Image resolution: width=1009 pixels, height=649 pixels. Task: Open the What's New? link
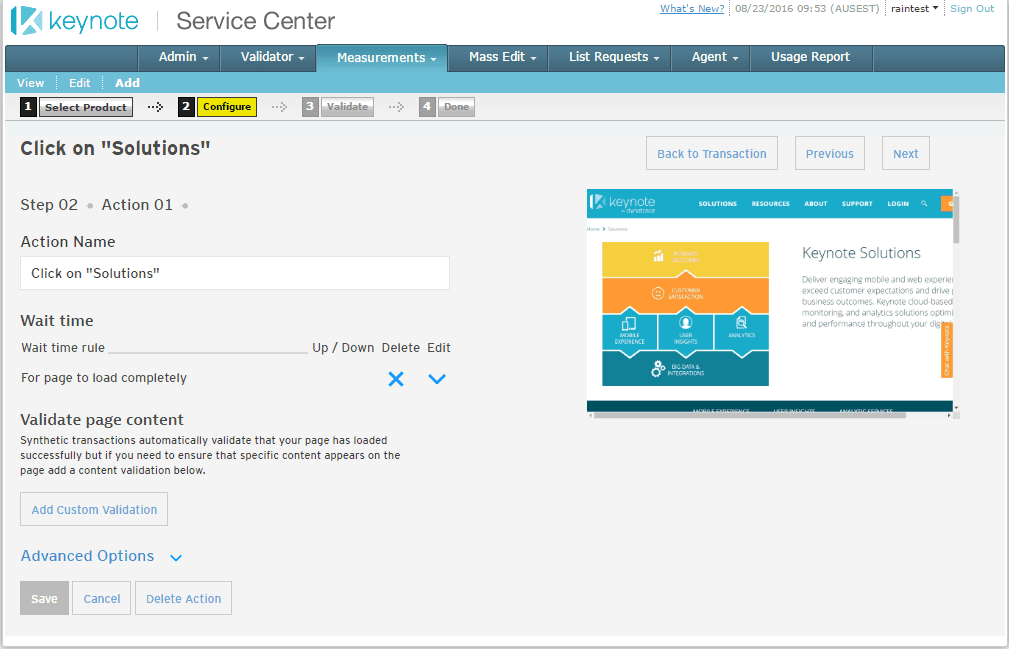click(x=692, y=8)
